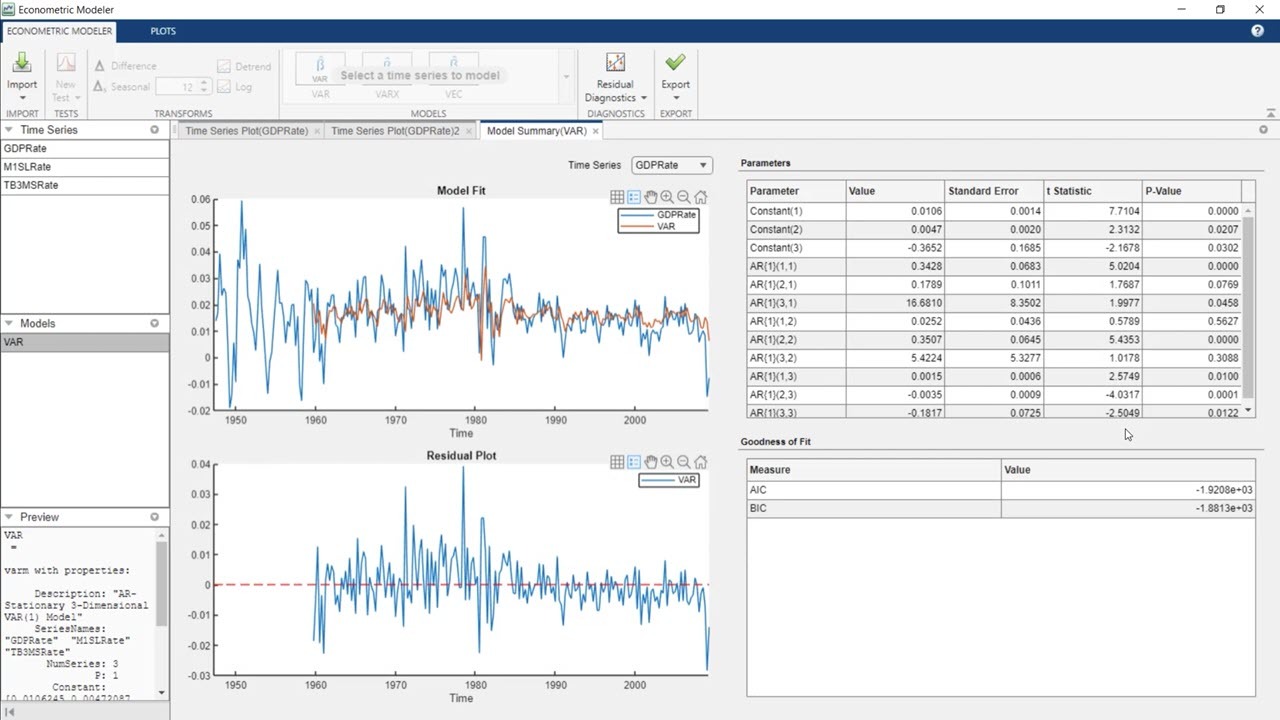Close the Model Summary(VAR) tab
The height and width of the screenshot is (720, 1280).
tap(595, 131)
